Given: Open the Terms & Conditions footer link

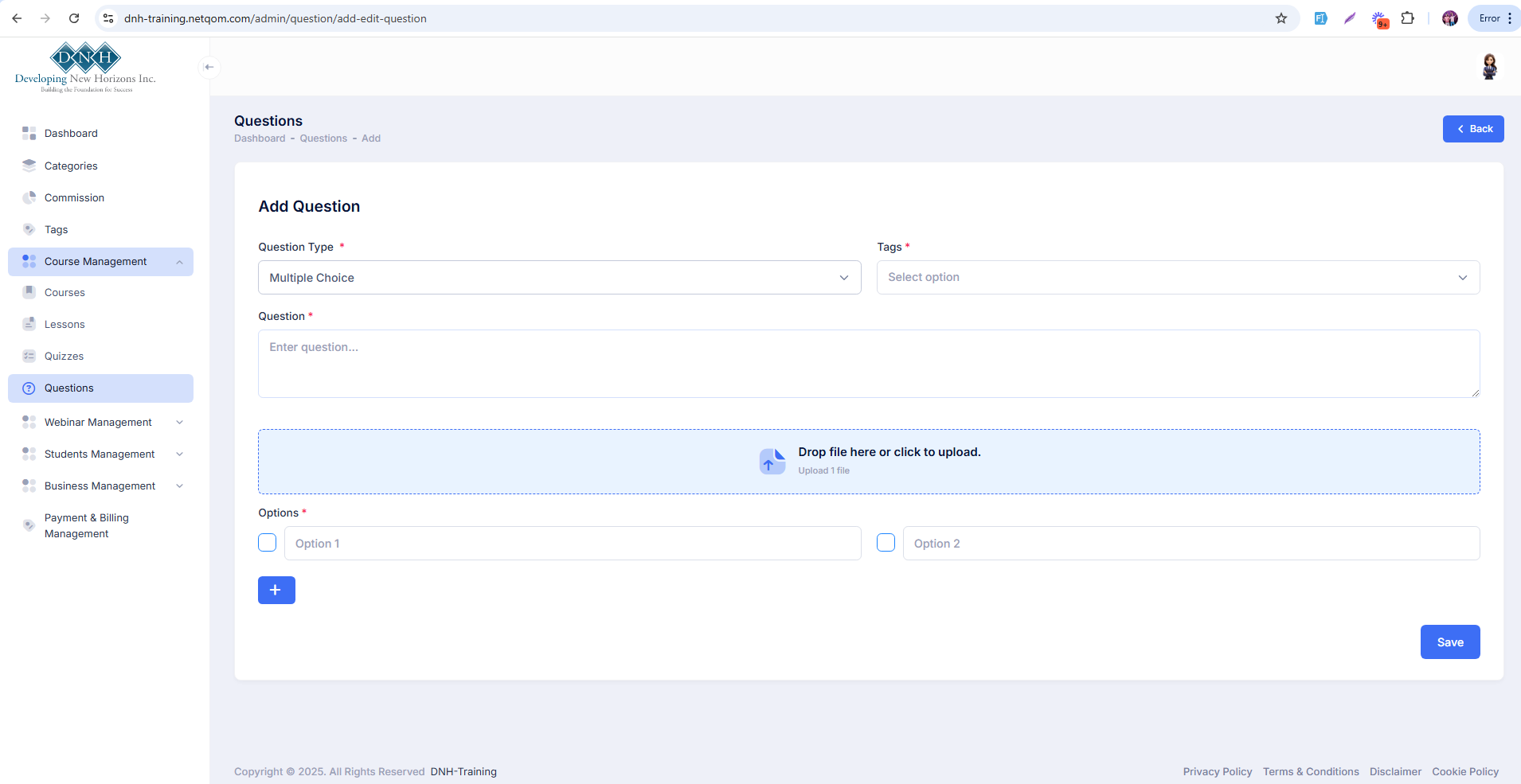Looking at the screenshot, I should tap(1311, 772).
